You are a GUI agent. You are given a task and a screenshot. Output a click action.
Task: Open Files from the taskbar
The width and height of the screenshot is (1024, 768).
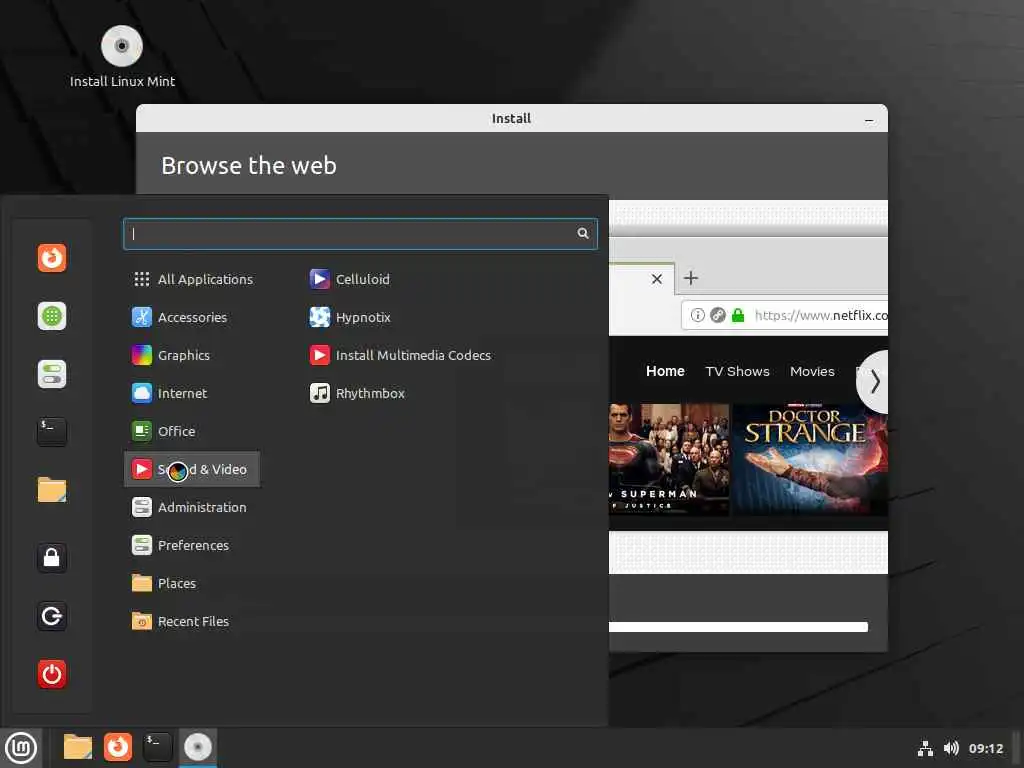click(78, 747)
